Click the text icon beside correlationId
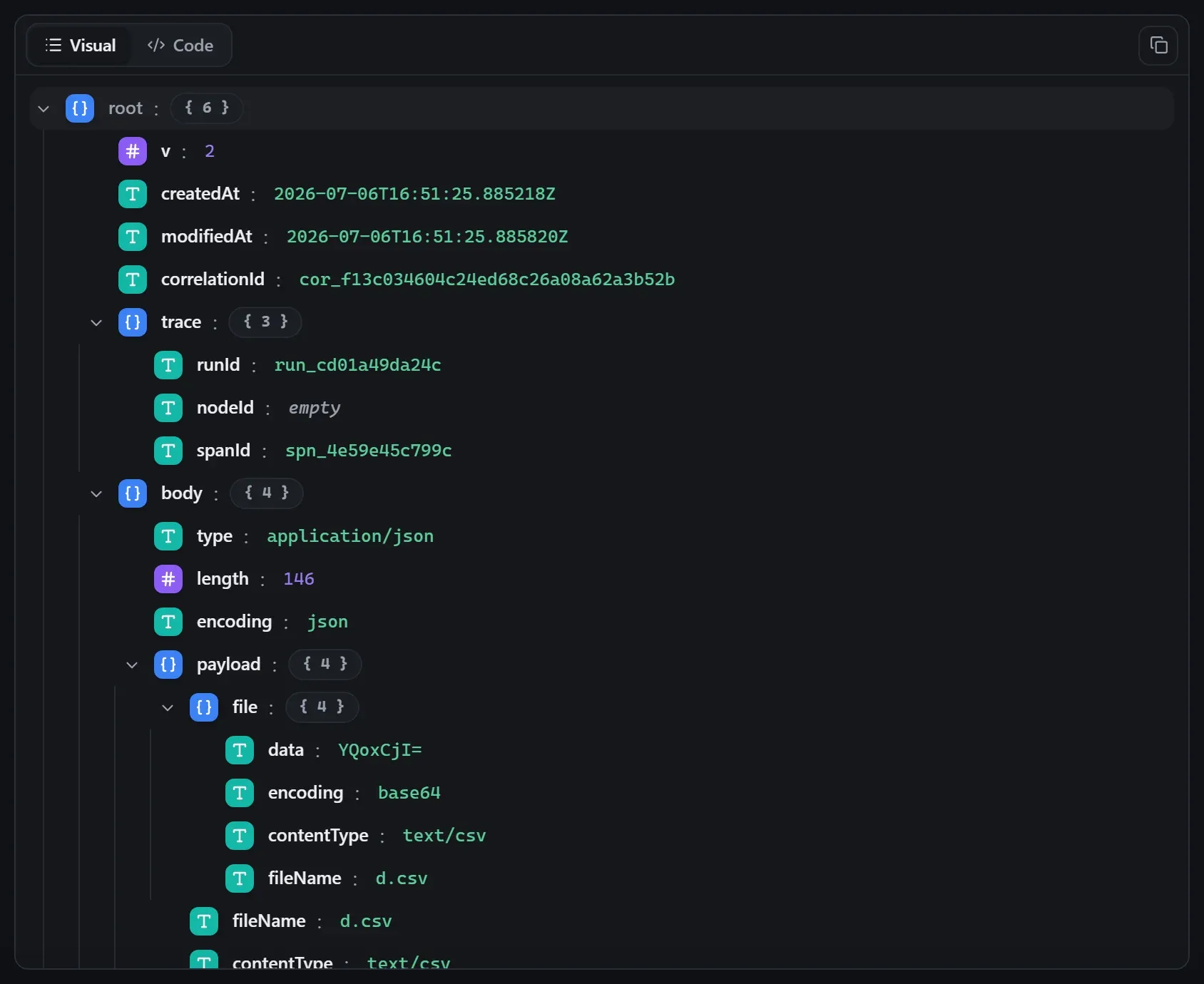This screenshot has height=984, width=1204. (133, 280)
